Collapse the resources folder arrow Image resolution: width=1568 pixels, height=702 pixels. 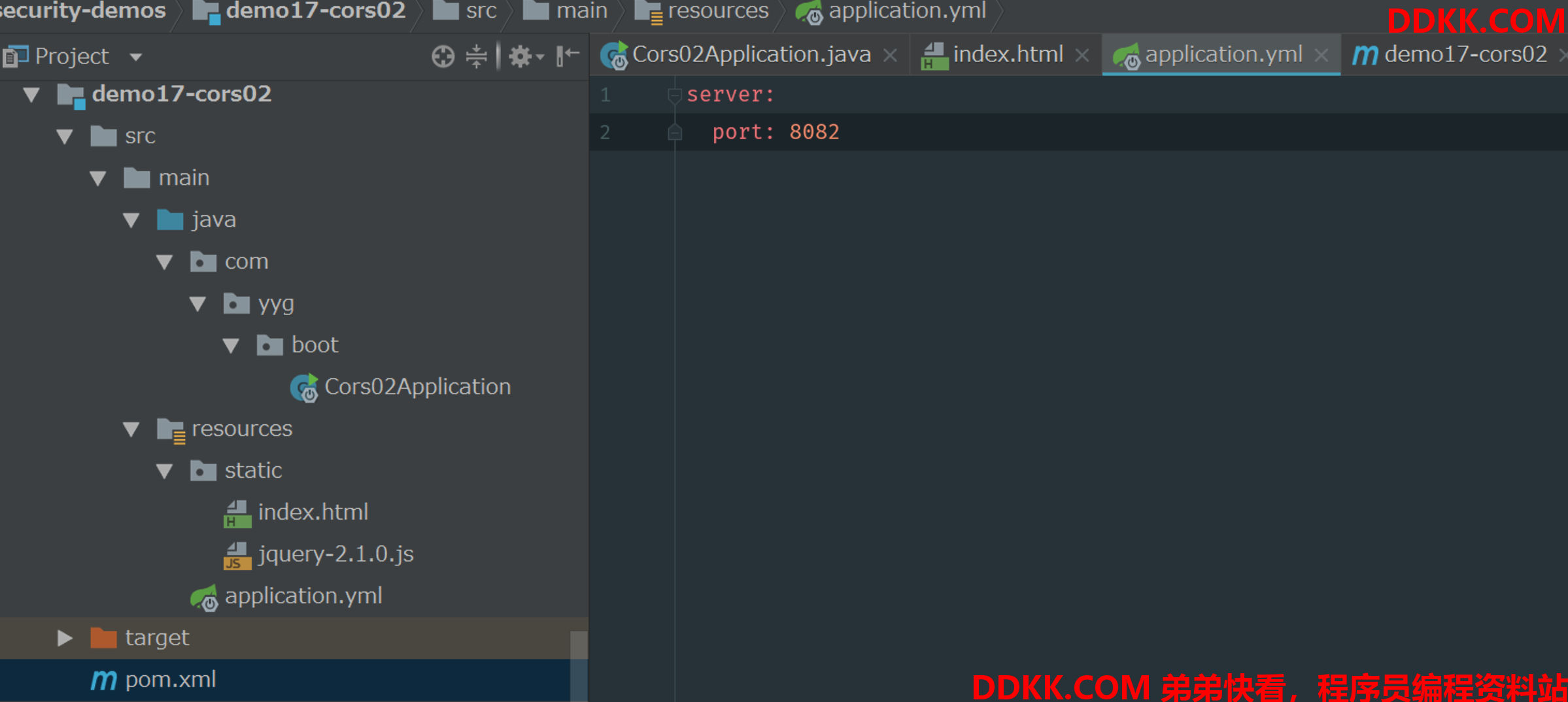tap(131, 429)
